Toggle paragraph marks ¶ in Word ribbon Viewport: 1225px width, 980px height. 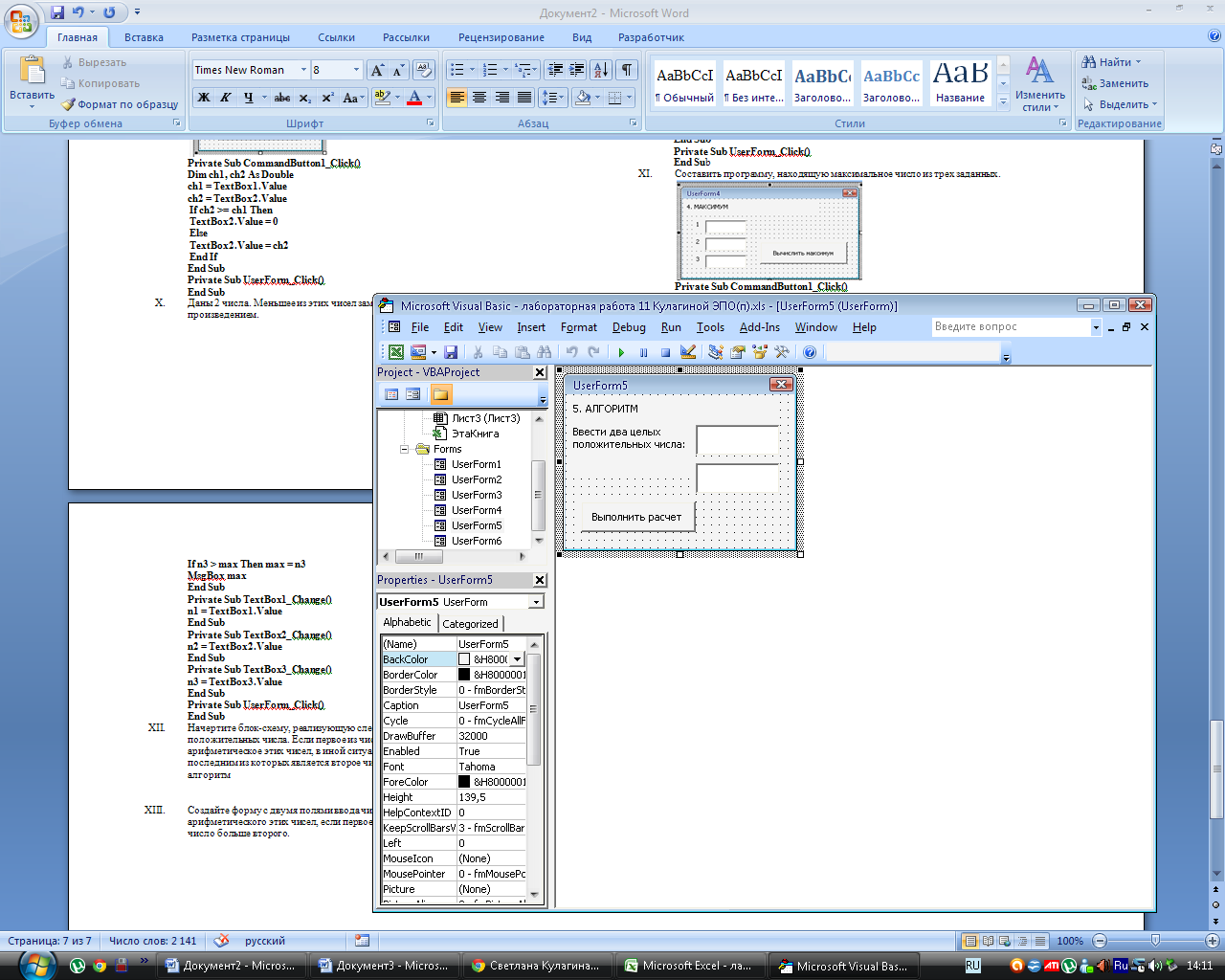tap(627, 70)
